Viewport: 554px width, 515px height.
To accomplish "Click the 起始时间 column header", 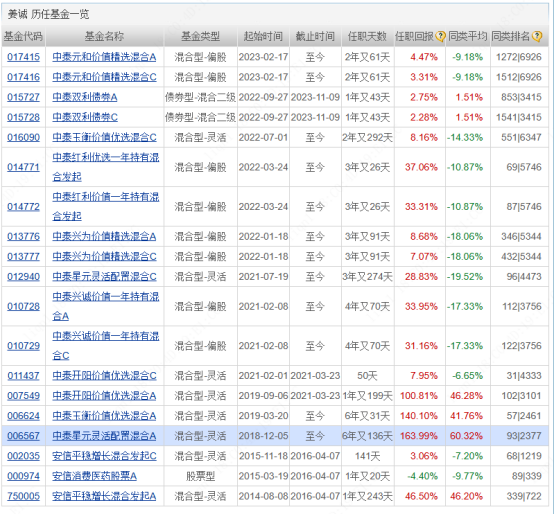I will [x=263, y=36].
